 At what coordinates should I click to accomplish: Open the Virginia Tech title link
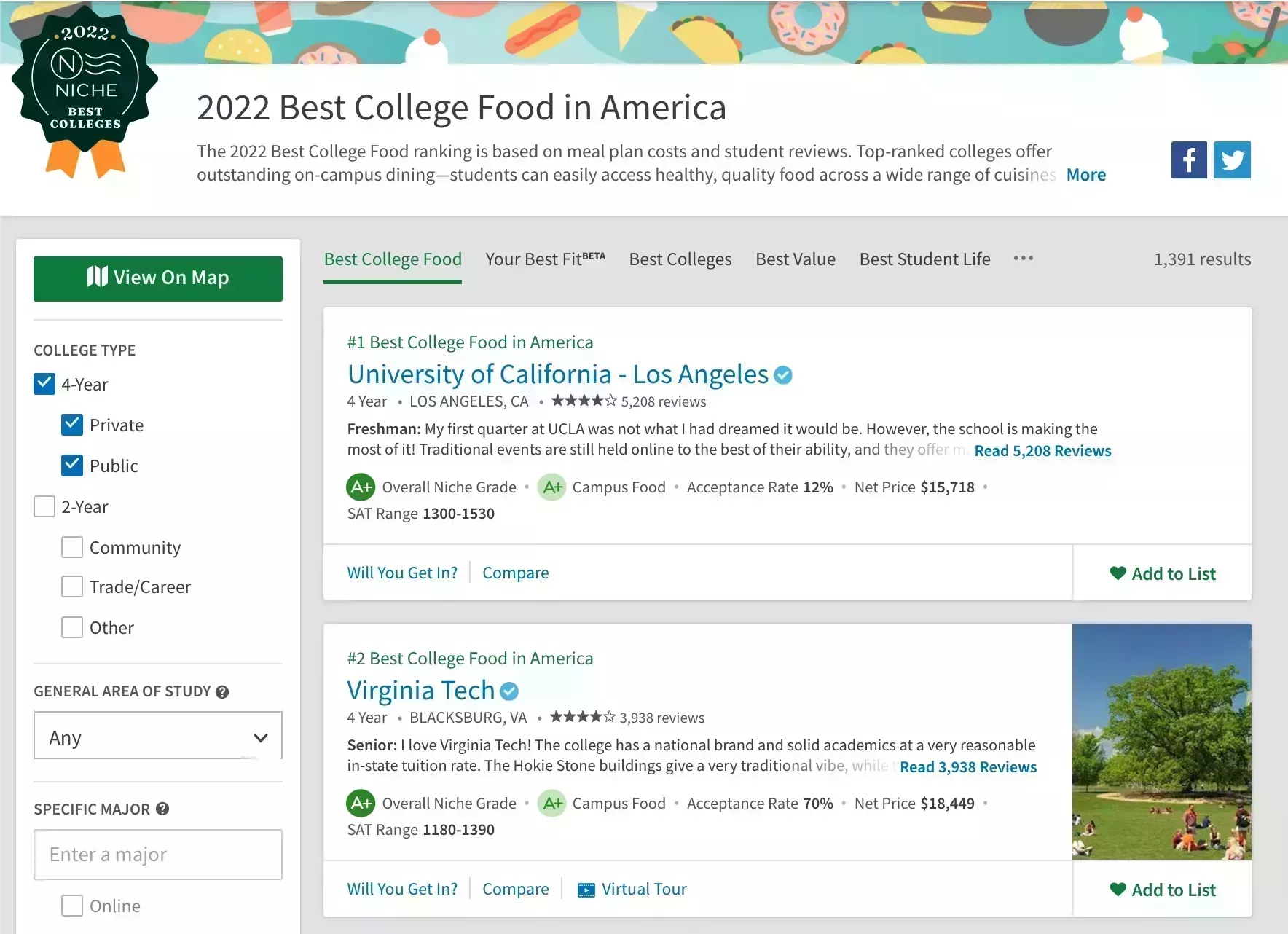coord(421,690)
